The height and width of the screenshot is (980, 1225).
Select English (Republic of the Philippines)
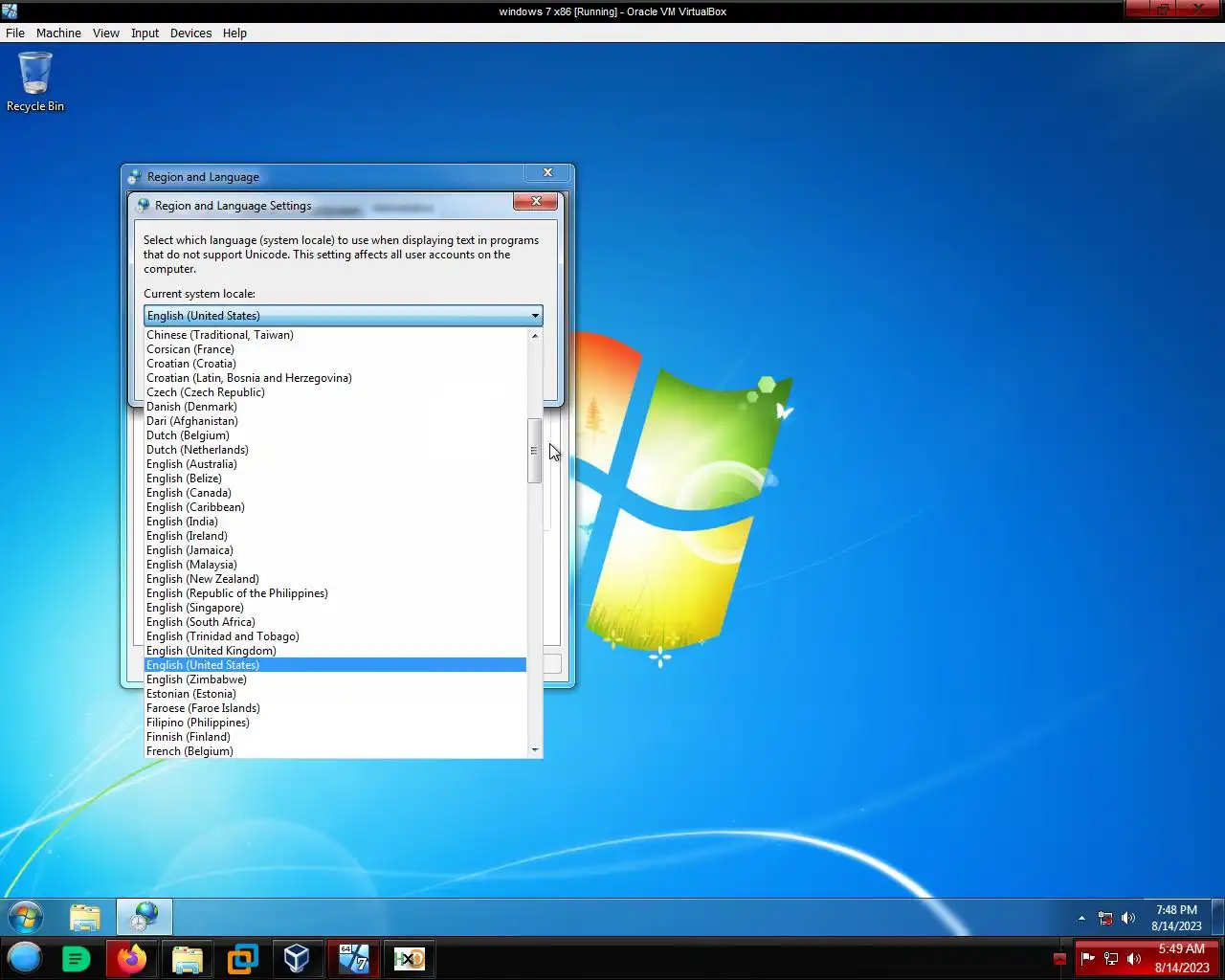(335, 593)
